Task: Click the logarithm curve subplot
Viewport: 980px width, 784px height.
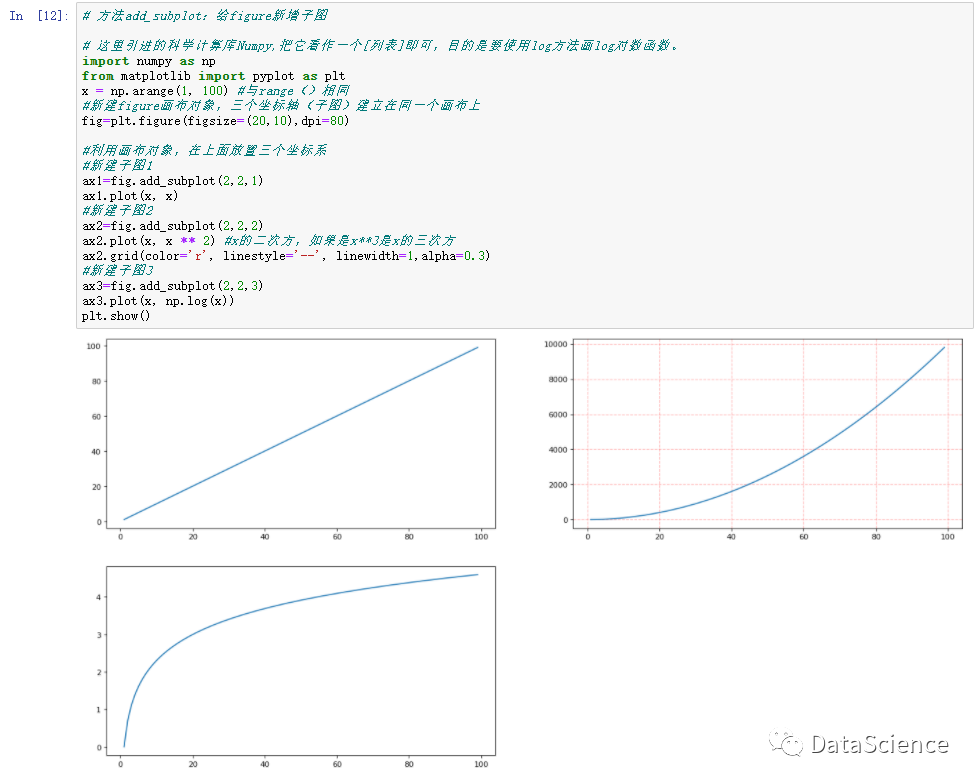Action: pos(301,661)
